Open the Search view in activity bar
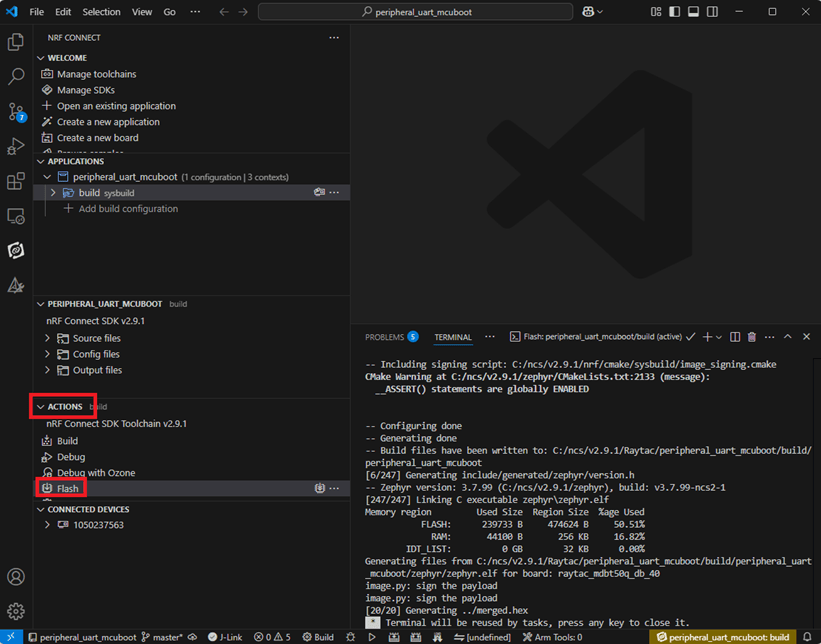This screenshot has width=821, height=644. (x=16, y=76)
